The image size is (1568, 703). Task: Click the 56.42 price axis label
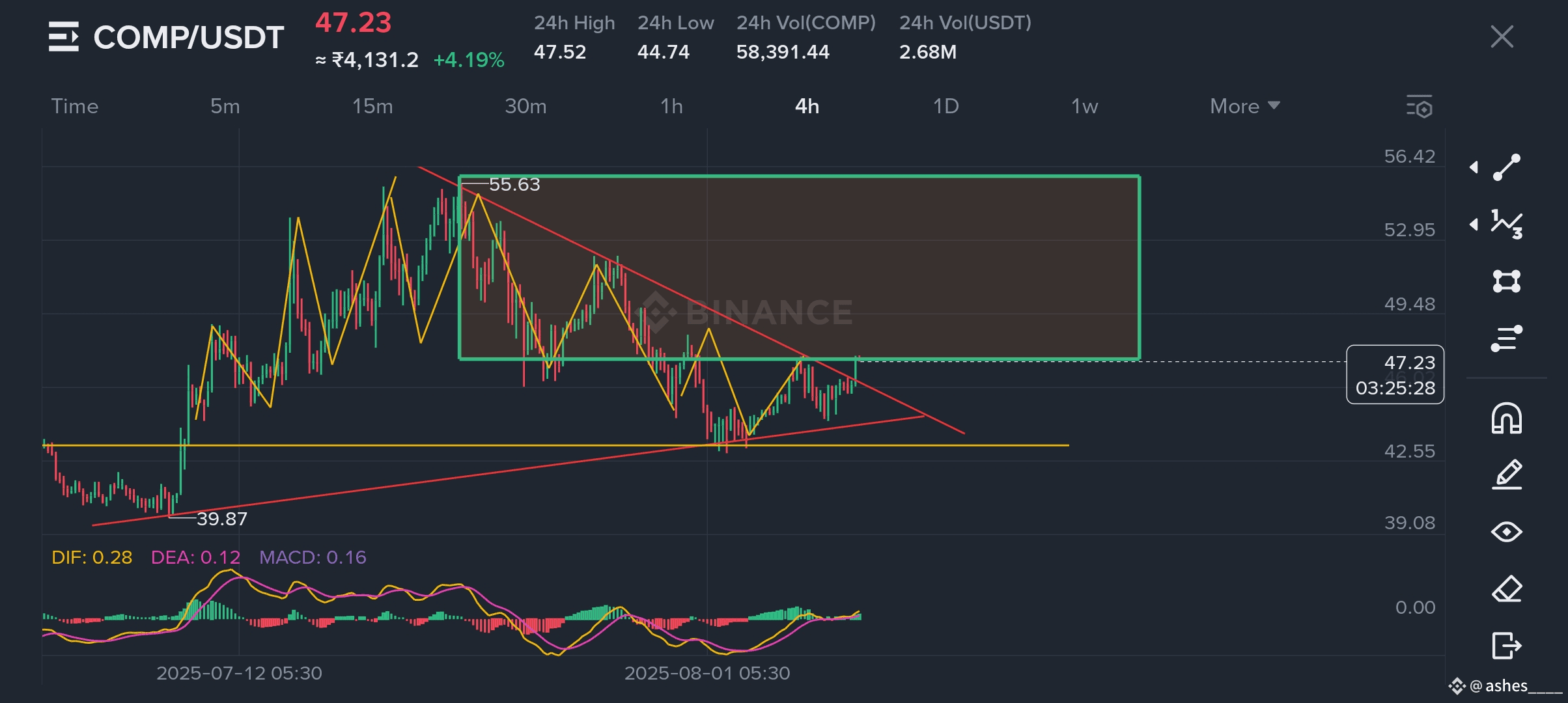[1409, 156]
